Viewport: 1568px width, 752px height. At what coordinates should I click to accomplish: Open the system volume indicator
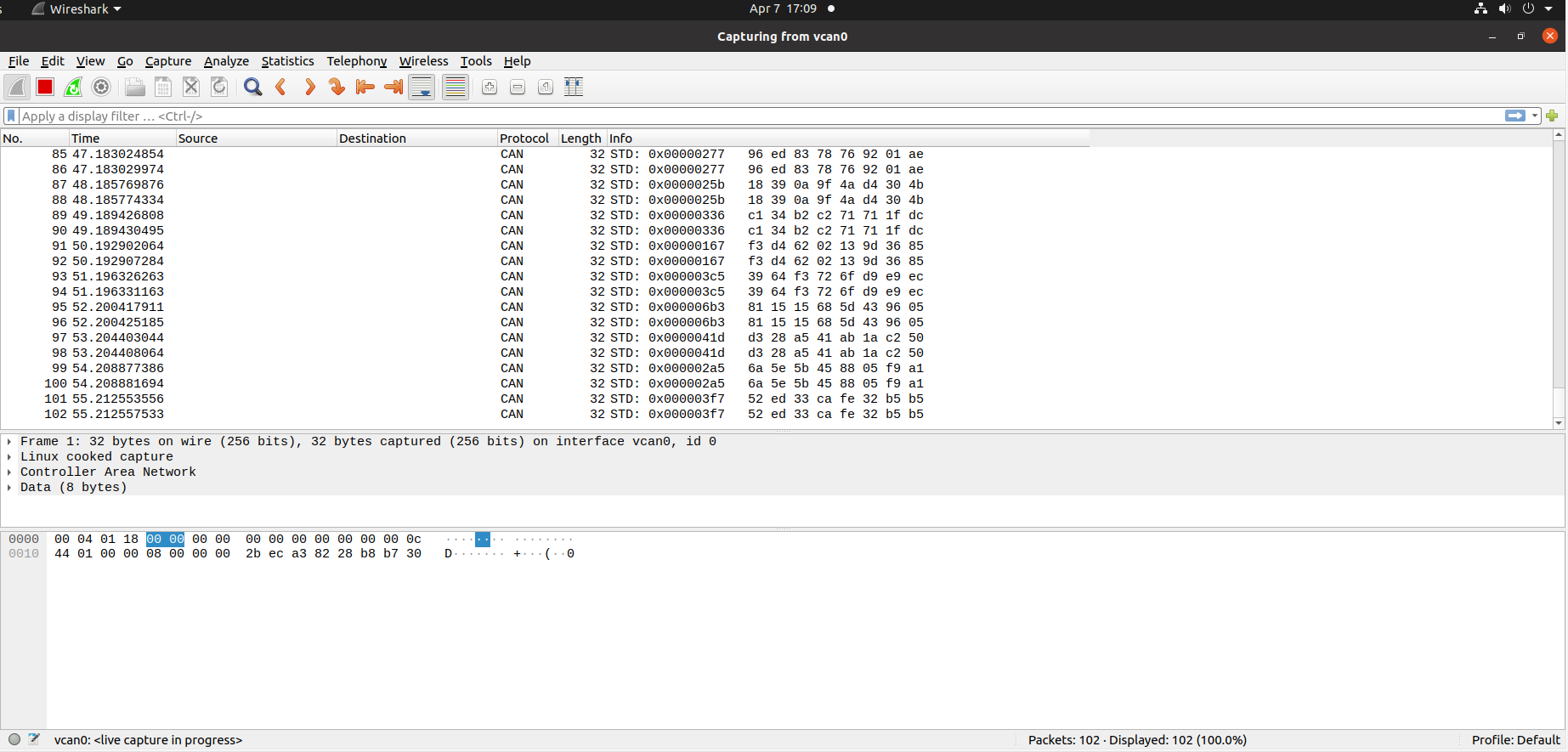pyautogui.click(x=1504, y=8)
